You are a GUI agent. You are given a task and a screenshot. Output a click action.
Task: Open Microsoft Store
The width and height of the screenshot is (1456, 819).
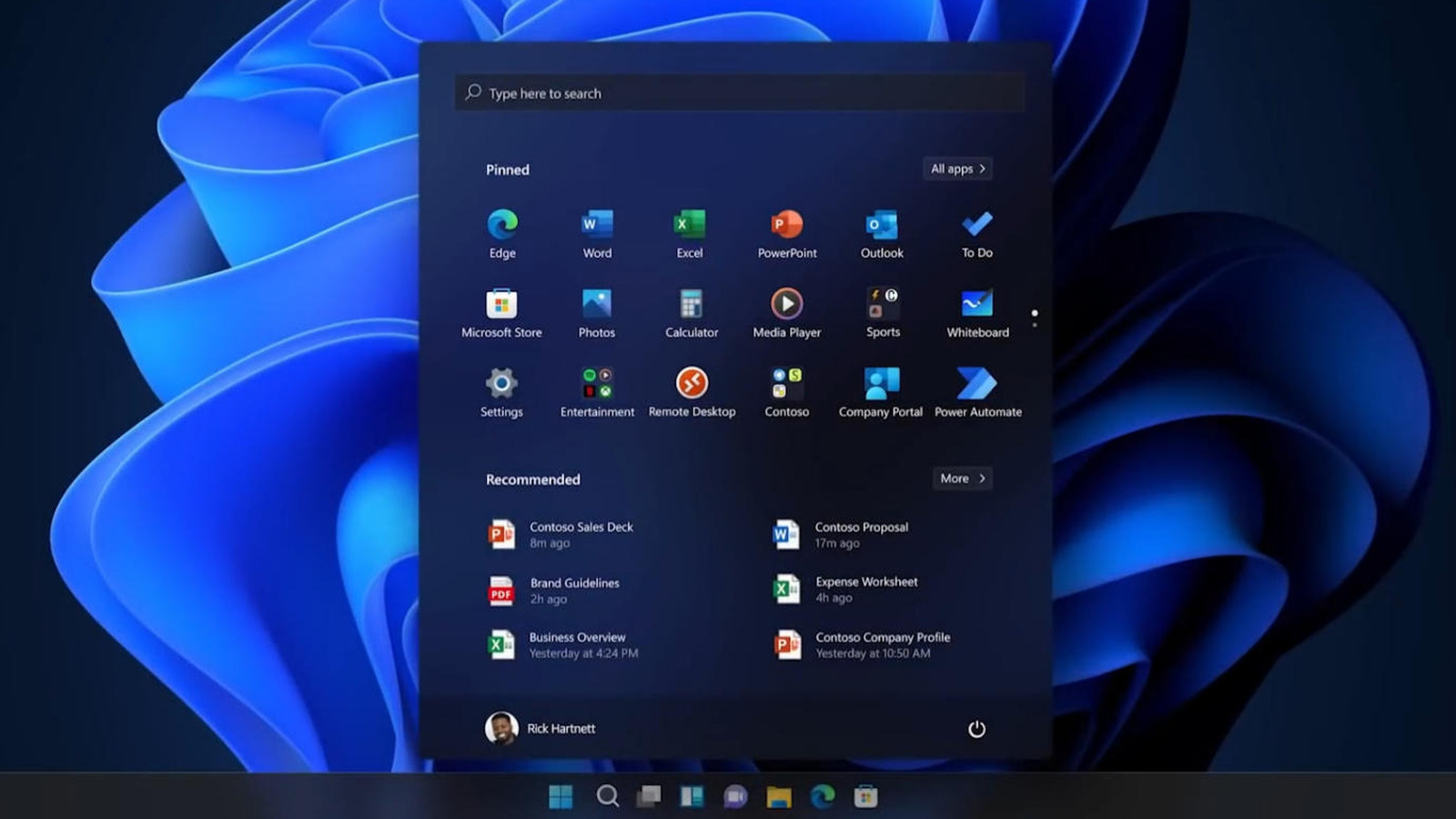tap(501, 305)
